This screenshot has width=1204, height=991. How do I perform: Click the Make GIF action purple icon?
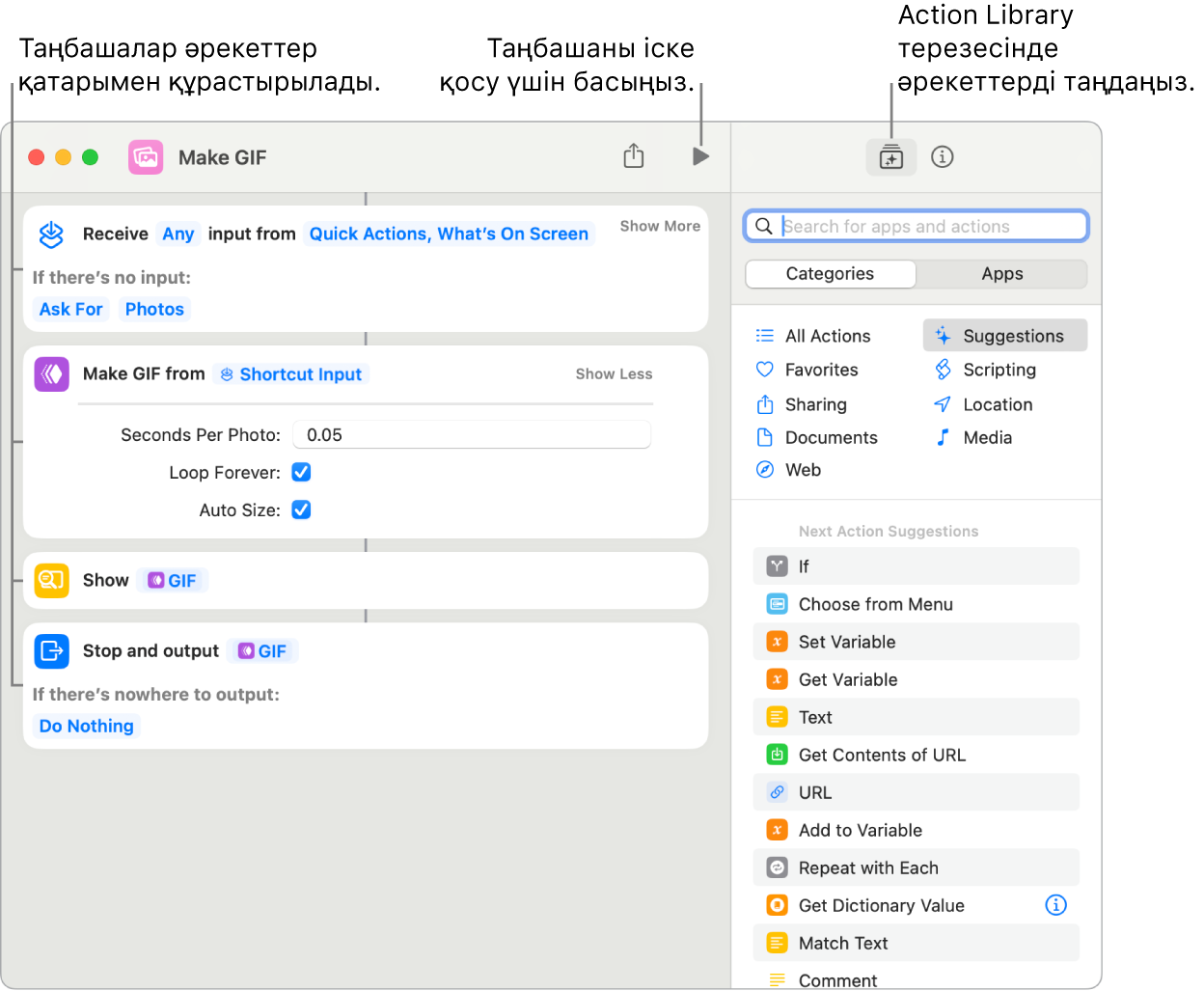(x=51, y=374)
